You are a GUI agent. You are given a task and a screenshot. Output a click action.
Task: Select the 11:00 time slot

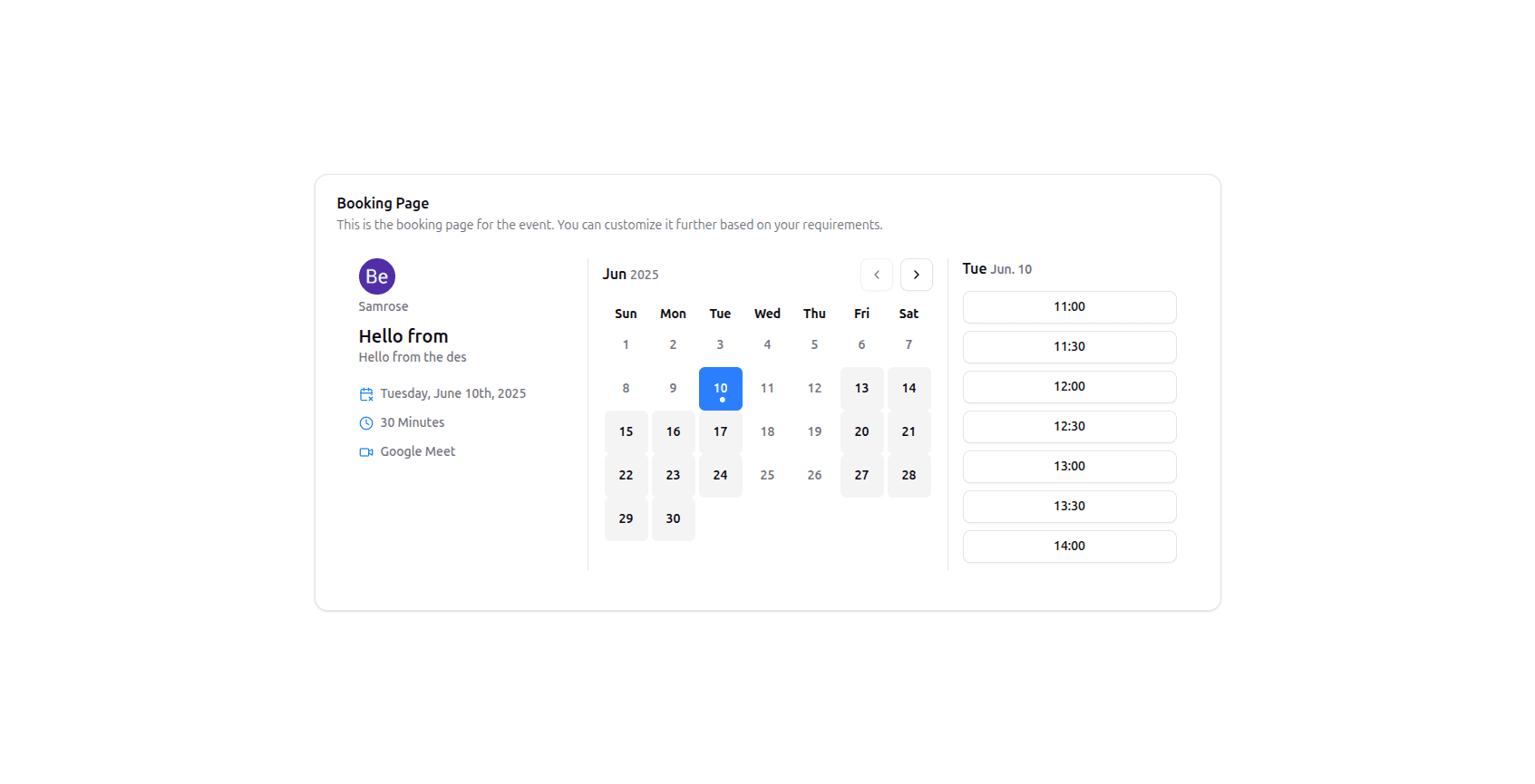click(x=1069, y=307)
